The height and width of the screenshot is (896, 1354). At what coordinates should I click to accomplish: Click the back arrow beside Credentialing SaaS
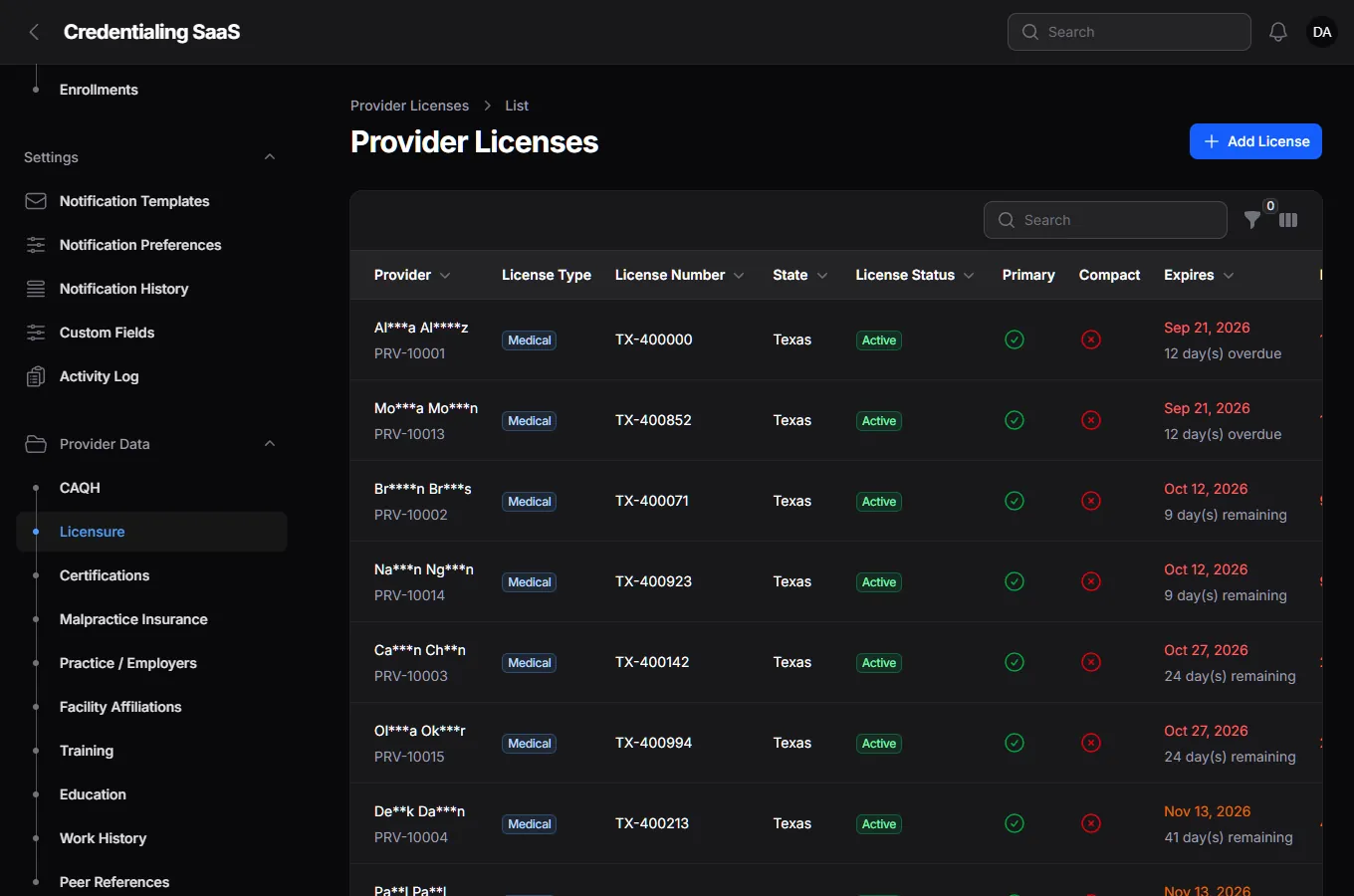(34, 32)
